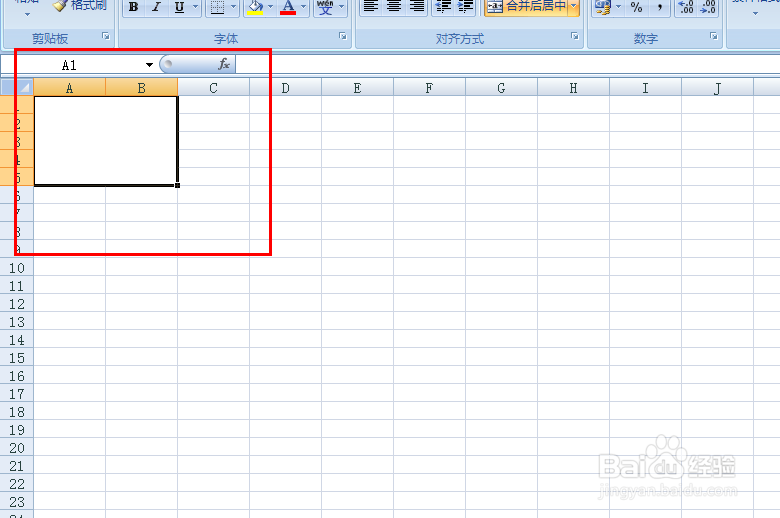Viewport: 780px width, 518px height.
Task: Open the fill color dropdown arrow
Action: pos(271,7)
